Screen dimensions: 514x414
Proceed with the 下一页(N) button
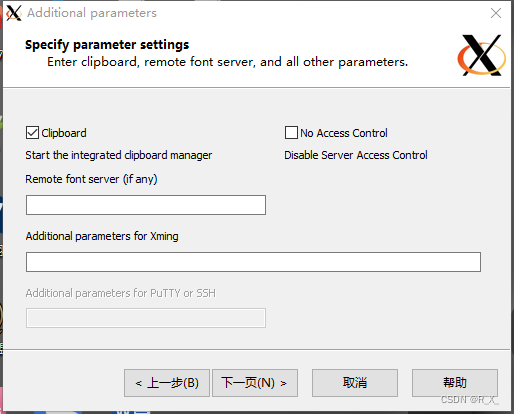click(x=255, y=383)
